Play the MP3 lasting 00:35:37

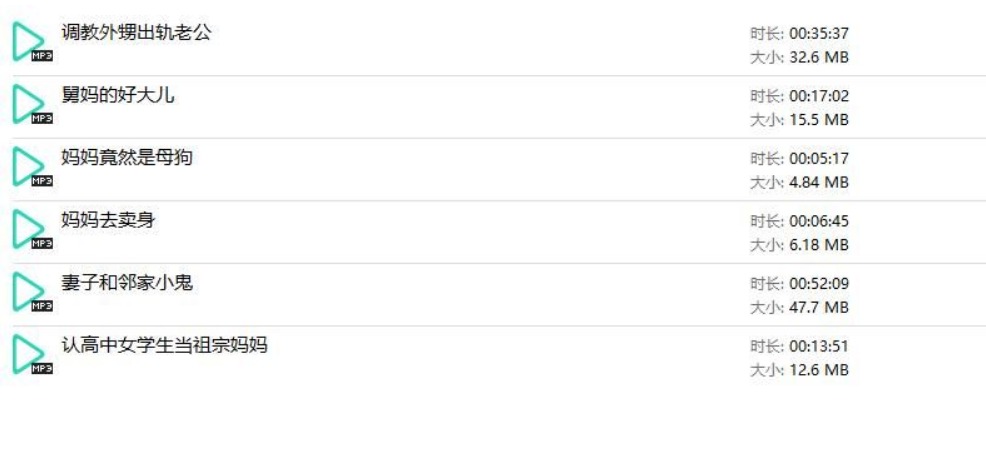pos(31,41)
